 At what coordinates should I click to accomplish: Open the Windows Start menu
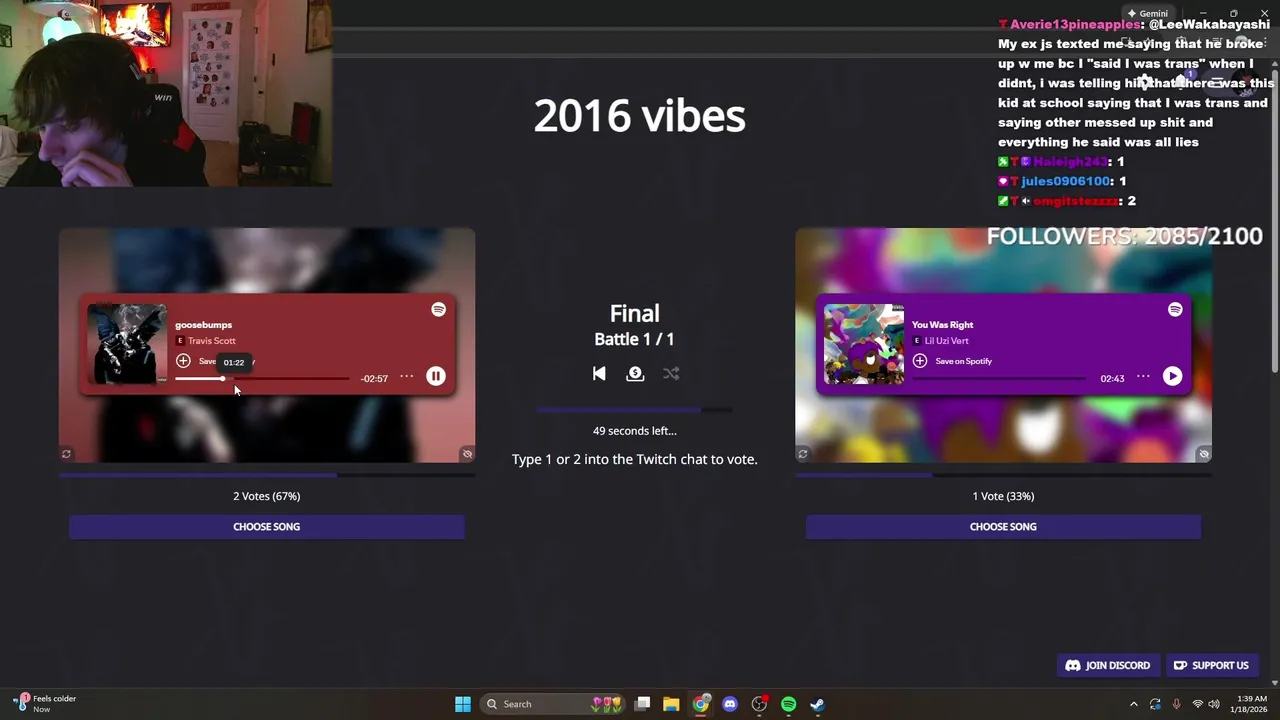(463, 704)
